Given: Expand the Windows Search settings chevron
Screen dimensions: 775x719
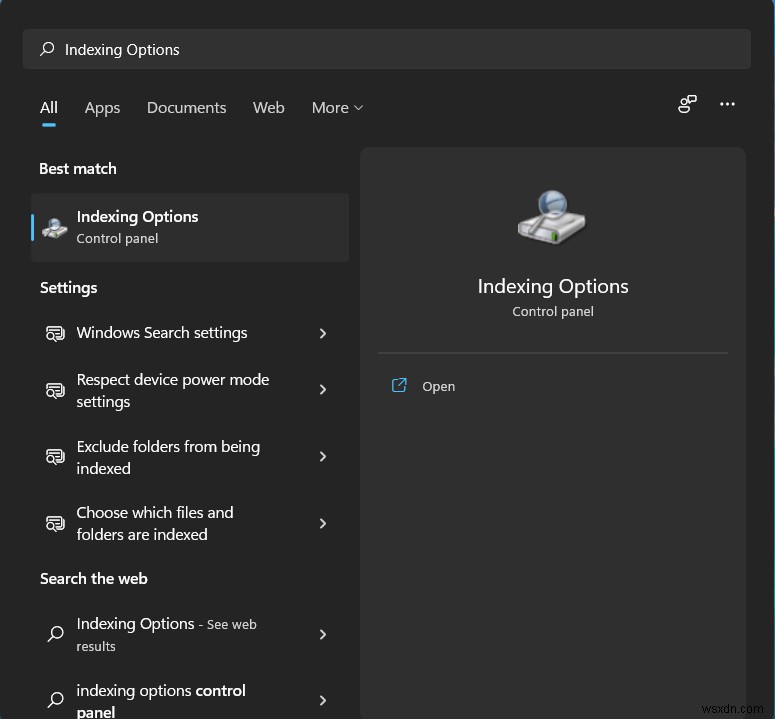Looking at the screenshot, I should (x=323, y=334).
